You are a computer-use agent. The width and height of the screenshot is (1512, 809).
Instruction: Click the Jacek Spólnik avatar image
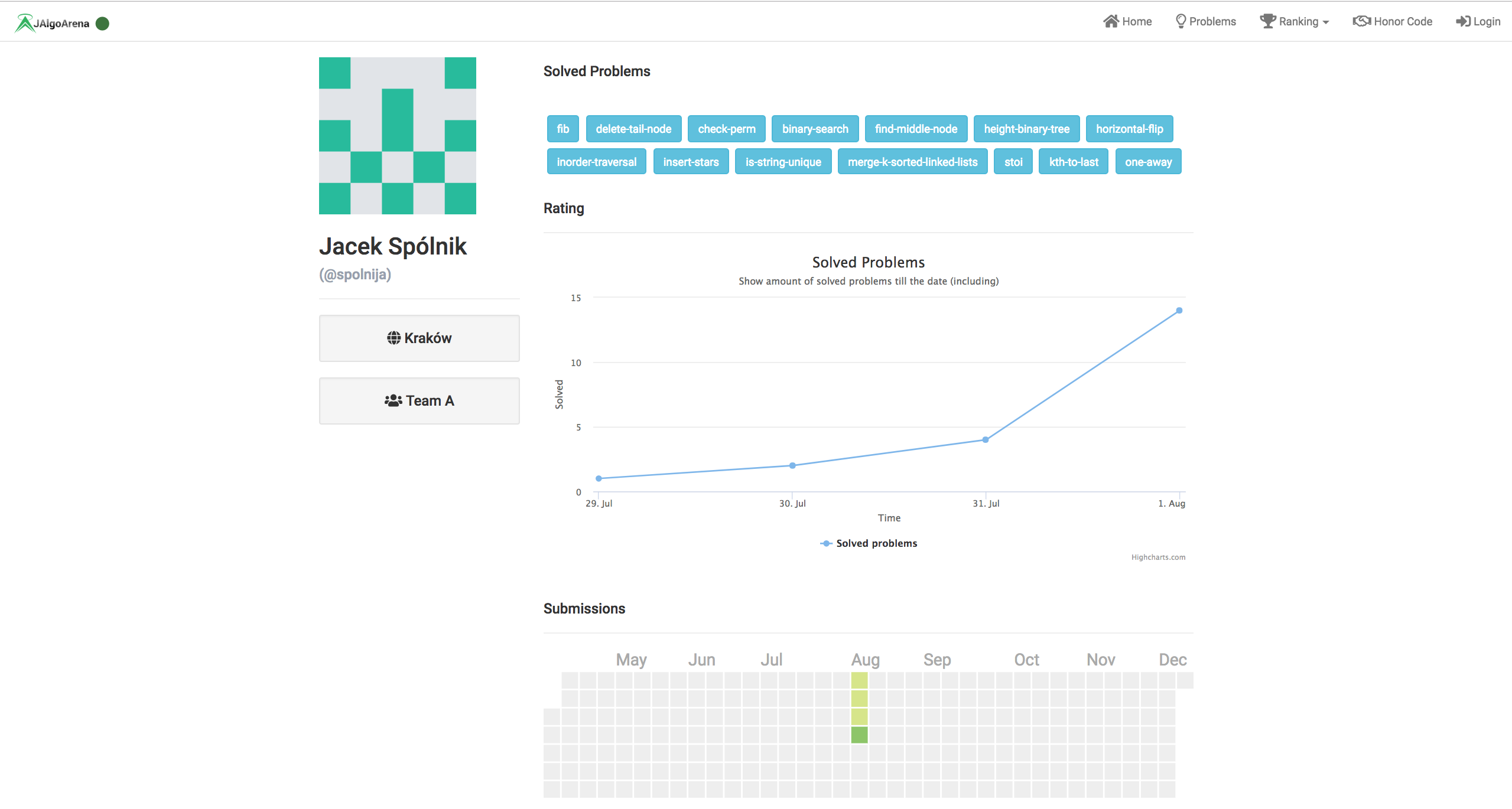[397, 136]
